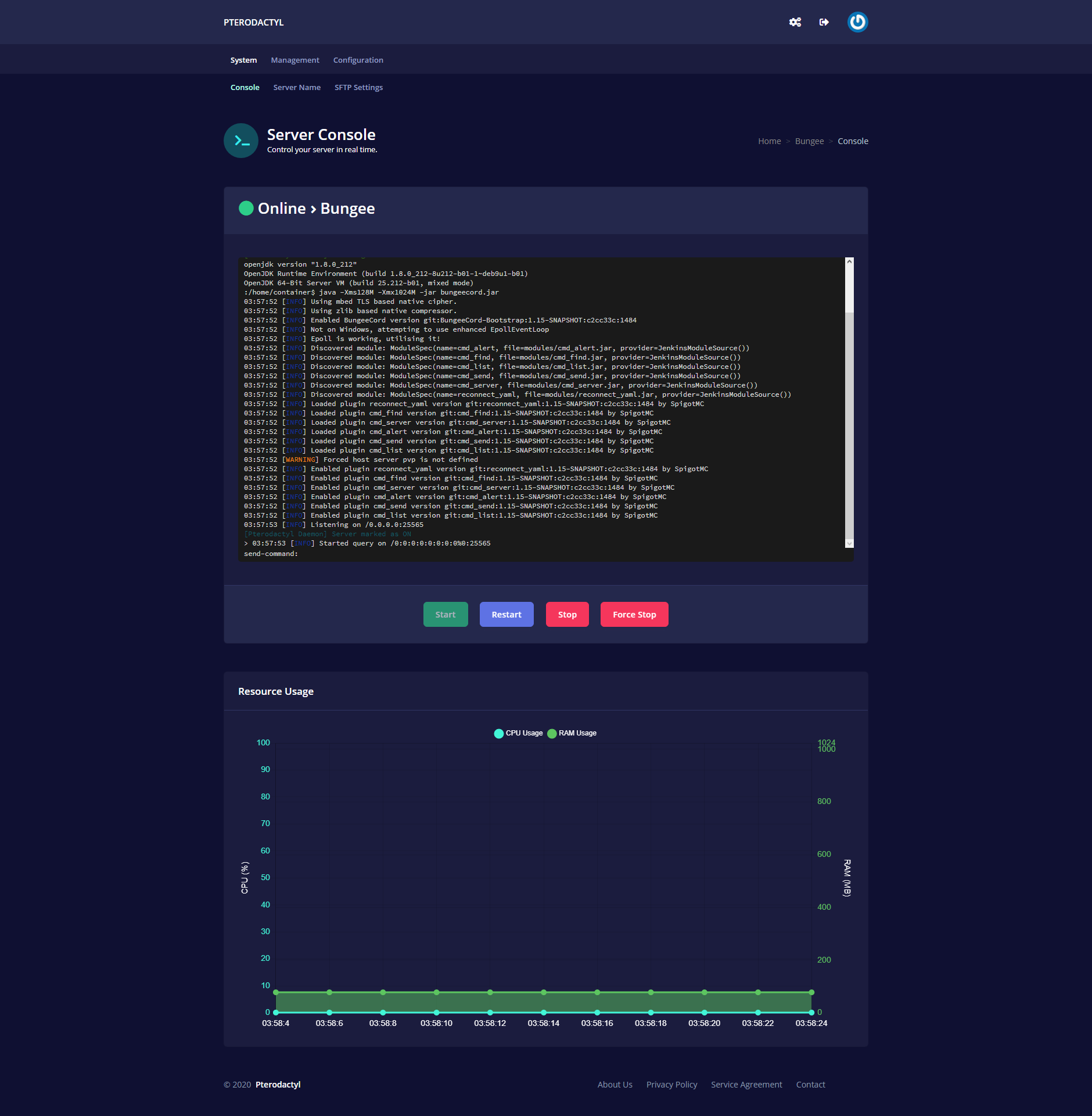The height and width of the screenshot is (1116, 1092).
Task: Click the Force Stop button
Action: click(x=634, y=615)
